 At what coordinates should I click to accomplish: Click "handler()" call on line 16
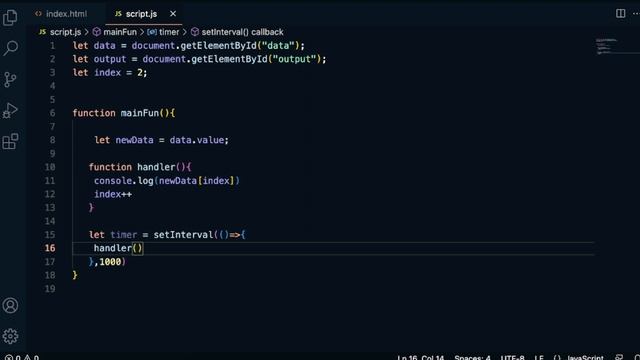click(118, 248)
